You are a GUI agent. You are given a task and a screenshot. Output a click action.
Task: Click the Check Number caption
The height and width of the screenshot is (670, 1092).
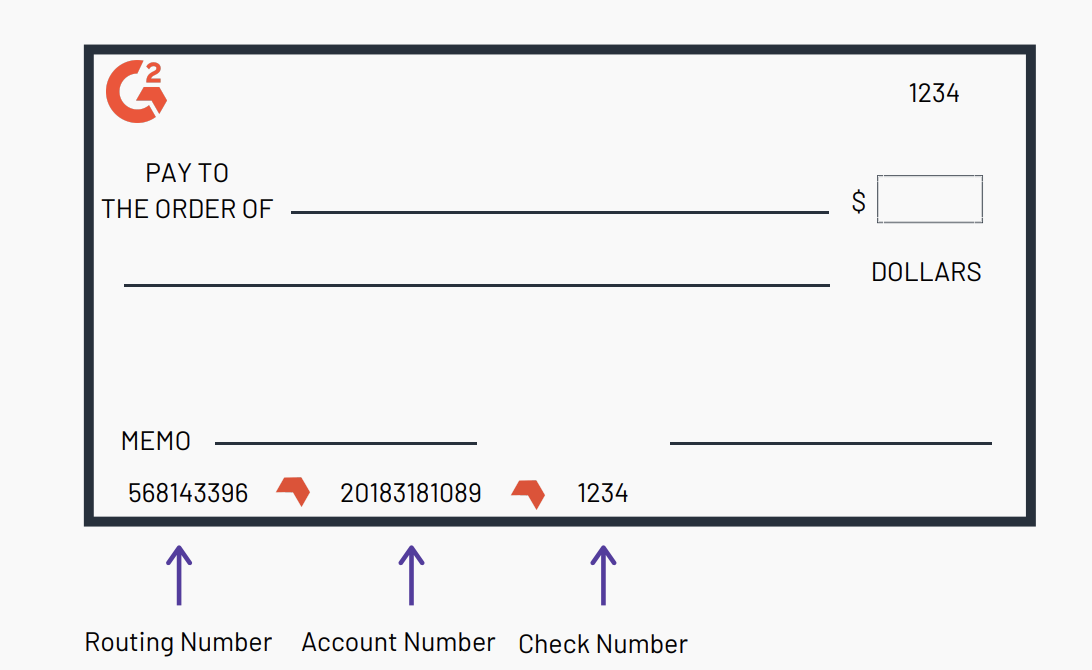click(603, 644)
